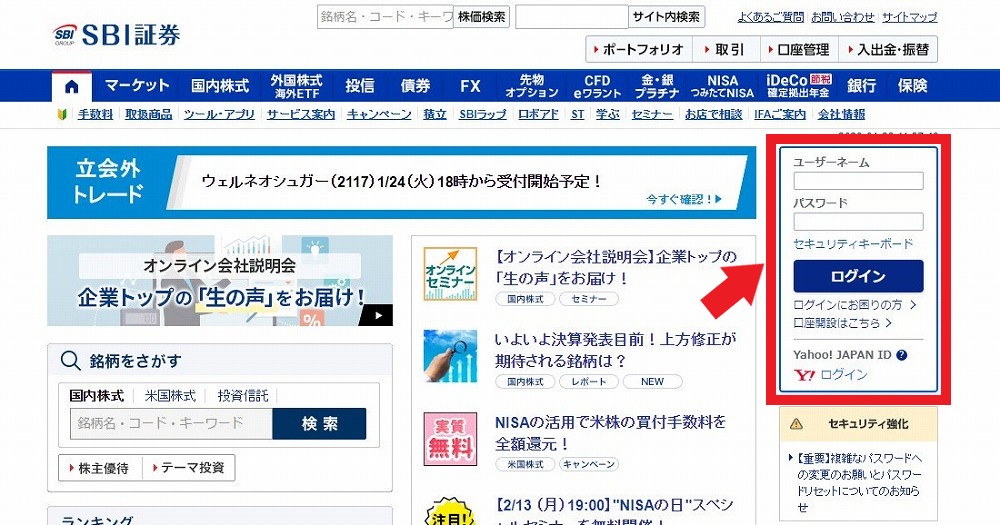Click the 実質無料 thumbnail
The width and height of the screenshot is (1000, 525).
[450, 439]
